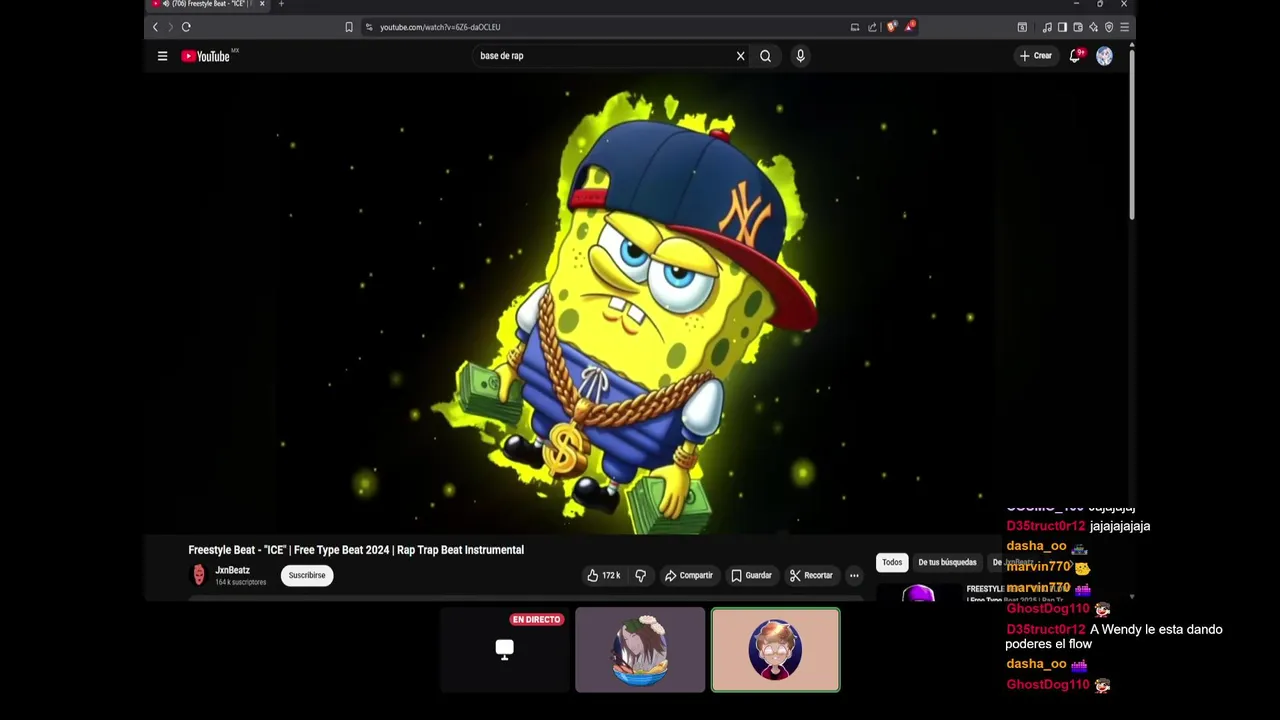Open the YouTube account avatar menu
The height and width of the screenshot is (720, 1280).
1104,56
